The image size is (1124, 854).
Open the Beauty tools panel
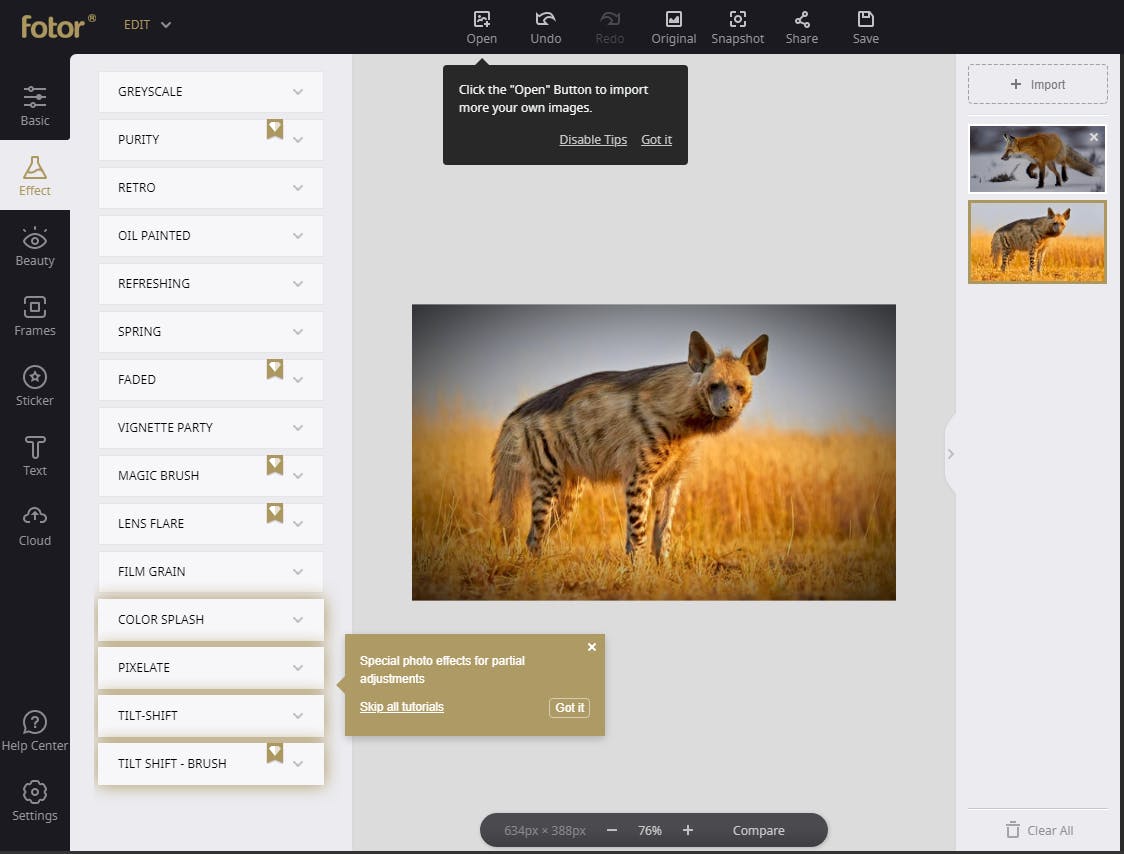pos(35,246)
